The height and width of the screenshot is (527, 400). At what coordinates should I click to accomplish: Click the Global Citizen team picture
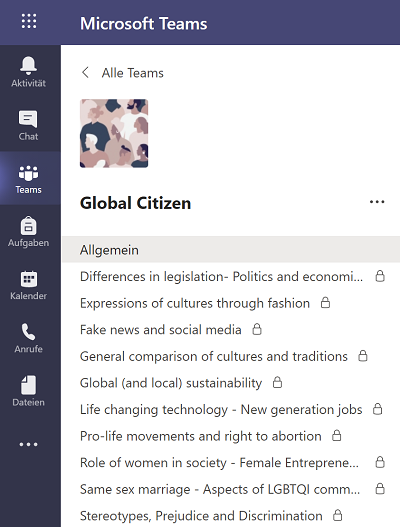[114, 133]
